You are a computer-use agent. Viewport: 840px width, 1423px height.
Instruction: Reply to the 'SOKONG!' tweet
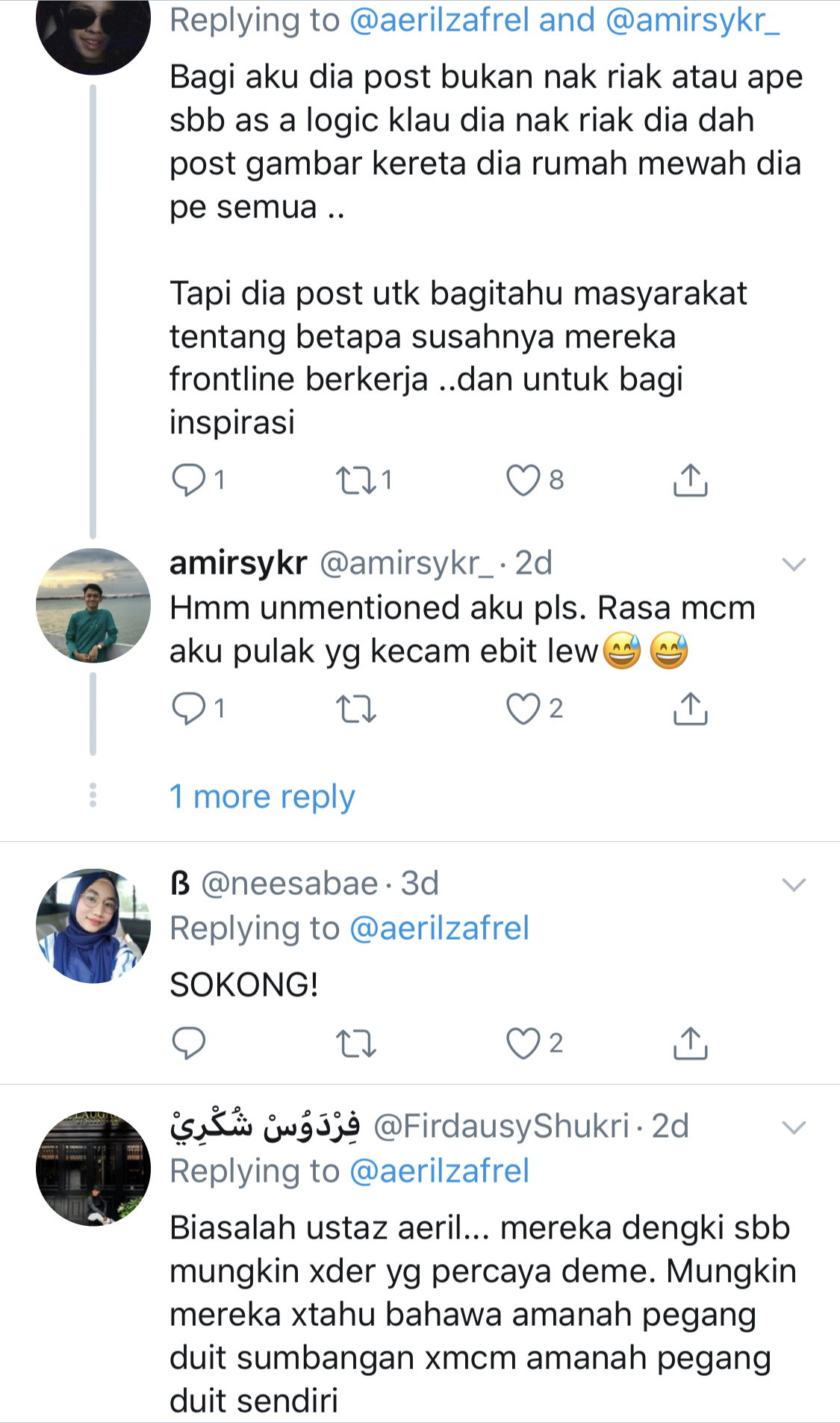coord(188,1043)
